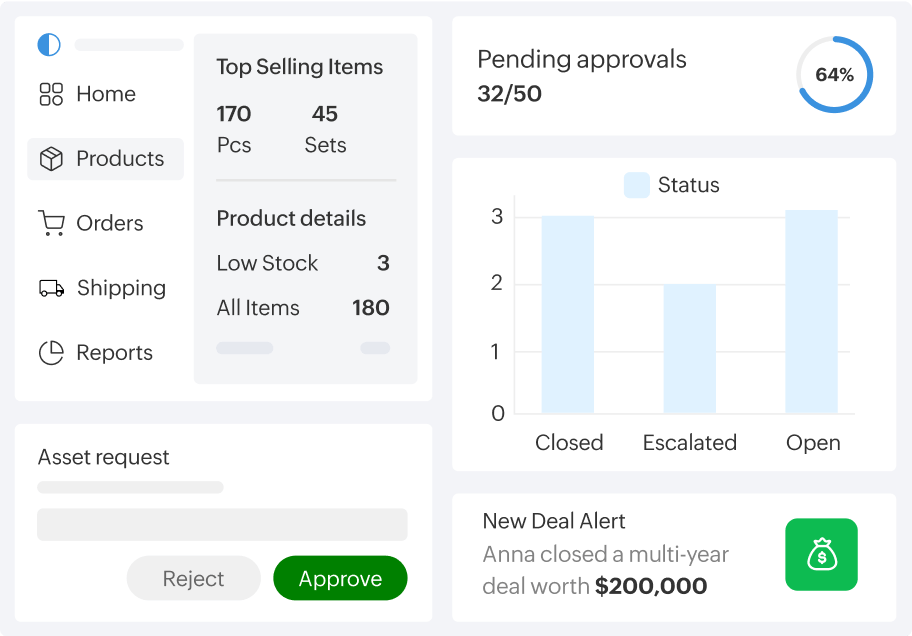The width and height of the screenshot is (912, 636).
Task: Click the Products box icon
Action: (52, 158)
